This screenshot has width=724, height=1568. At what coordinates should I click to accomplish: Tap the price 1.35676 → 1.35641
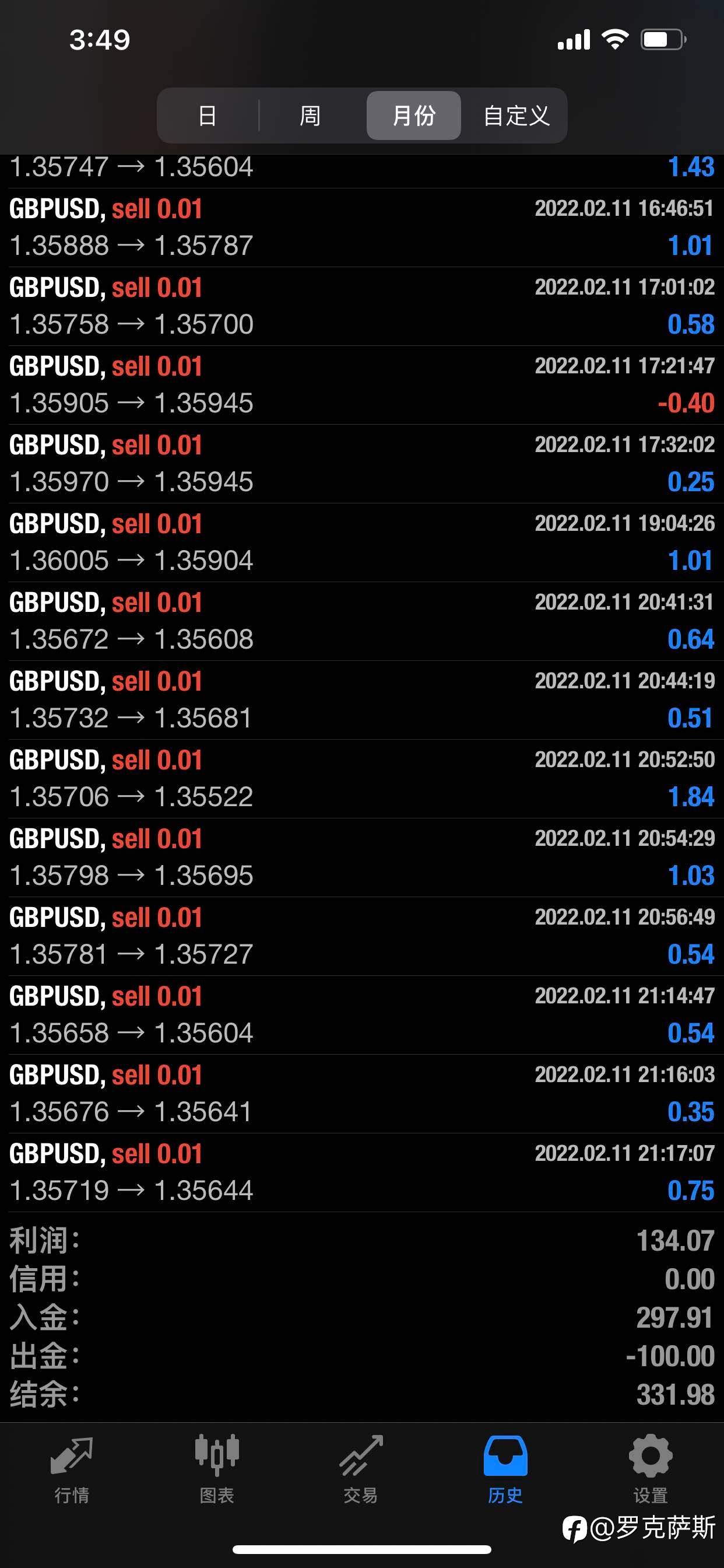[131, 1111]
